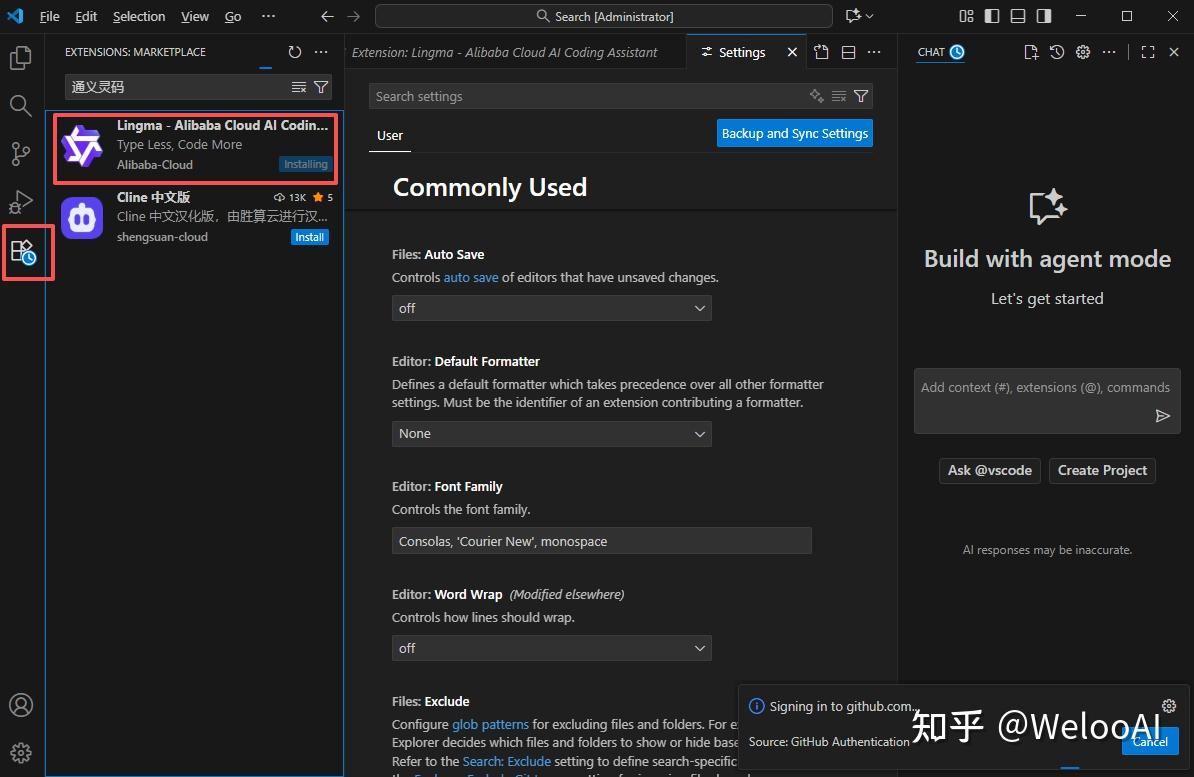Open Extensions views and more actions menu
This screenshot has height=777, width=1194.
click(x=321, y=52)
